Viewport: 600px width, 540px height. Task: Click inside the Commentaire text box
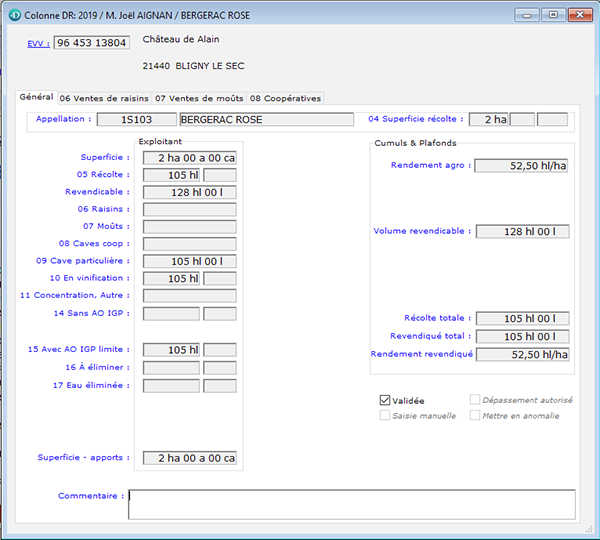coord(352,504)
